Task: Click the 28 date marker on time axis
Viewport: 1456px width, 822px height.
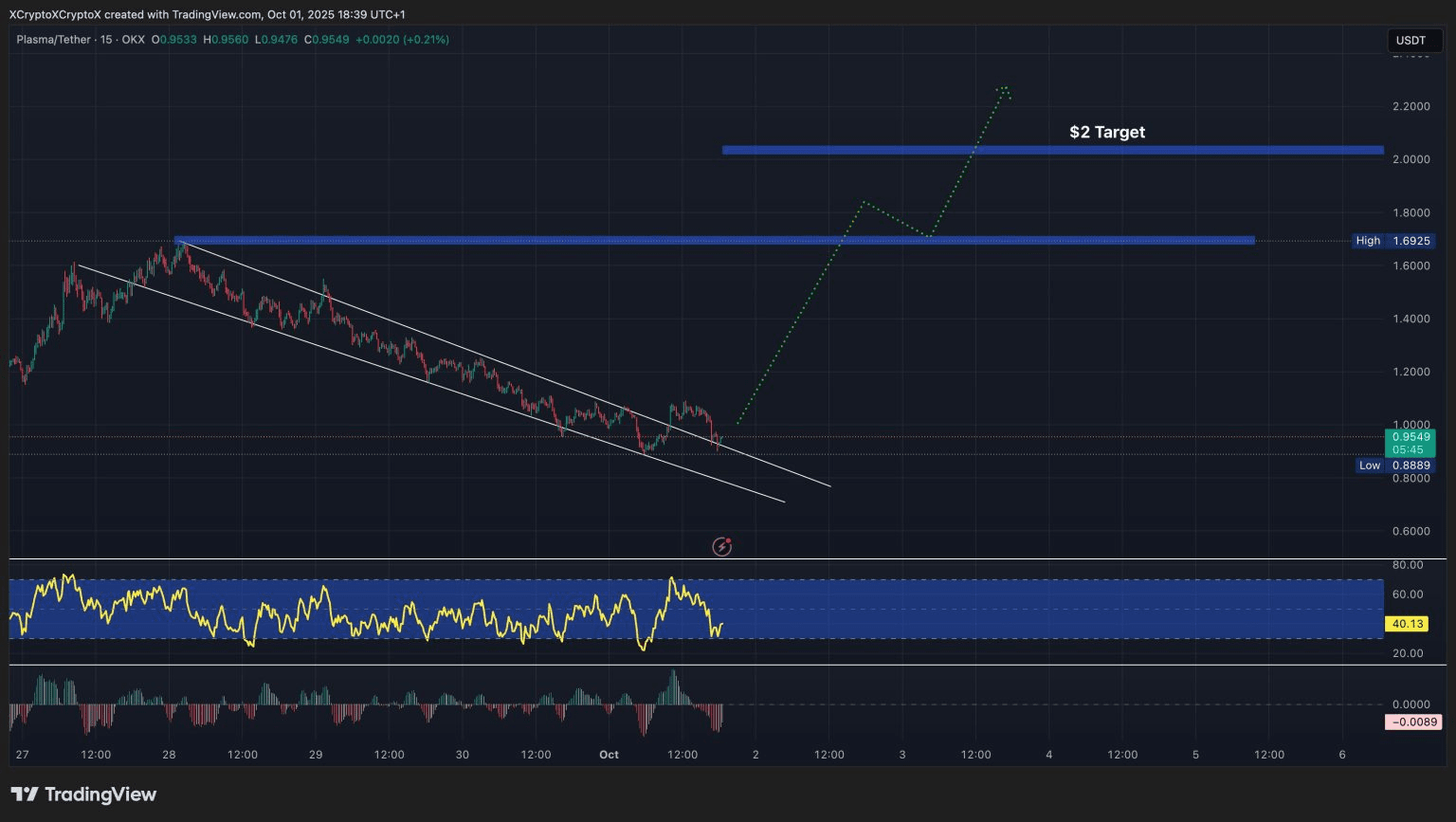Action: click(x=169, y=755)
